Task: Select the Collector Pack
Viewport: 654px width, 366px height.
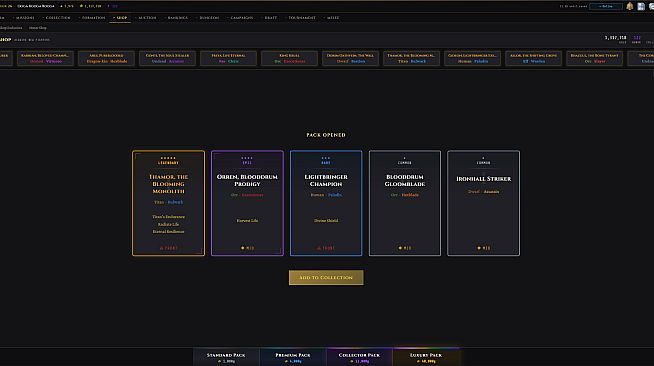Action: (359, 357)
